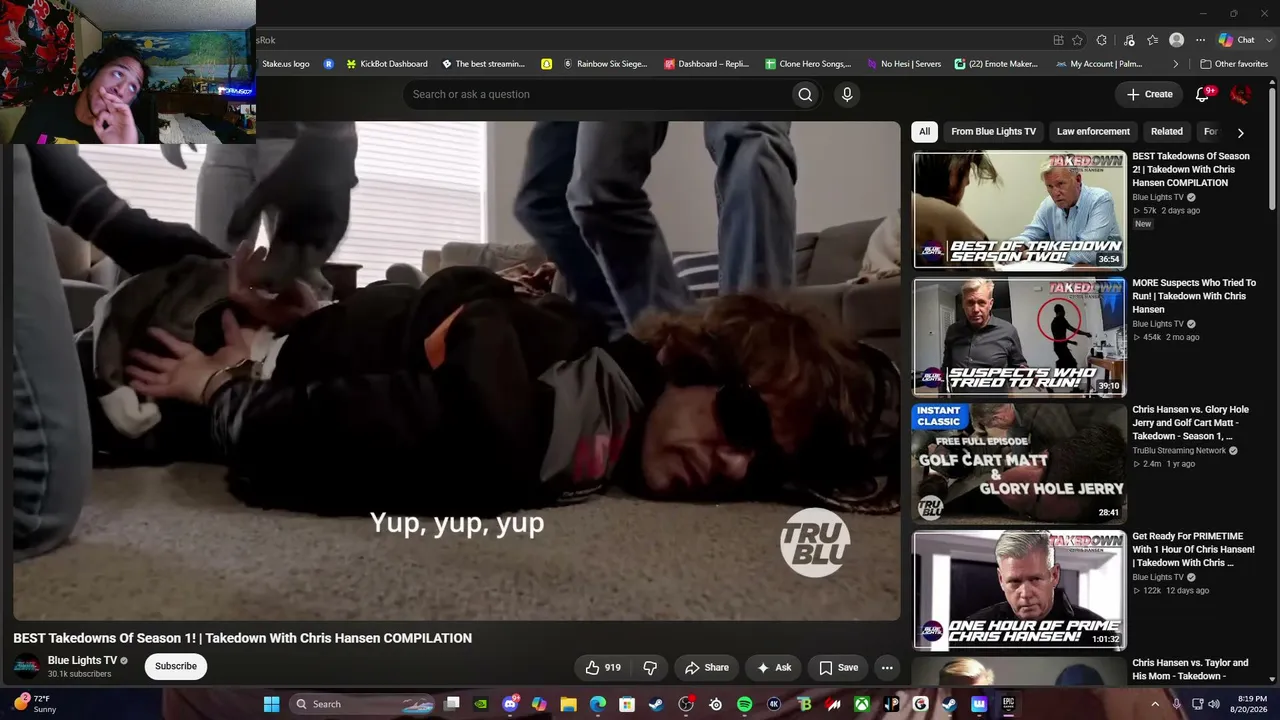Viewport: 1280px width, 720px height.
Task: Open Golf Cart Matt episode title
Action: pos(1191,423)
